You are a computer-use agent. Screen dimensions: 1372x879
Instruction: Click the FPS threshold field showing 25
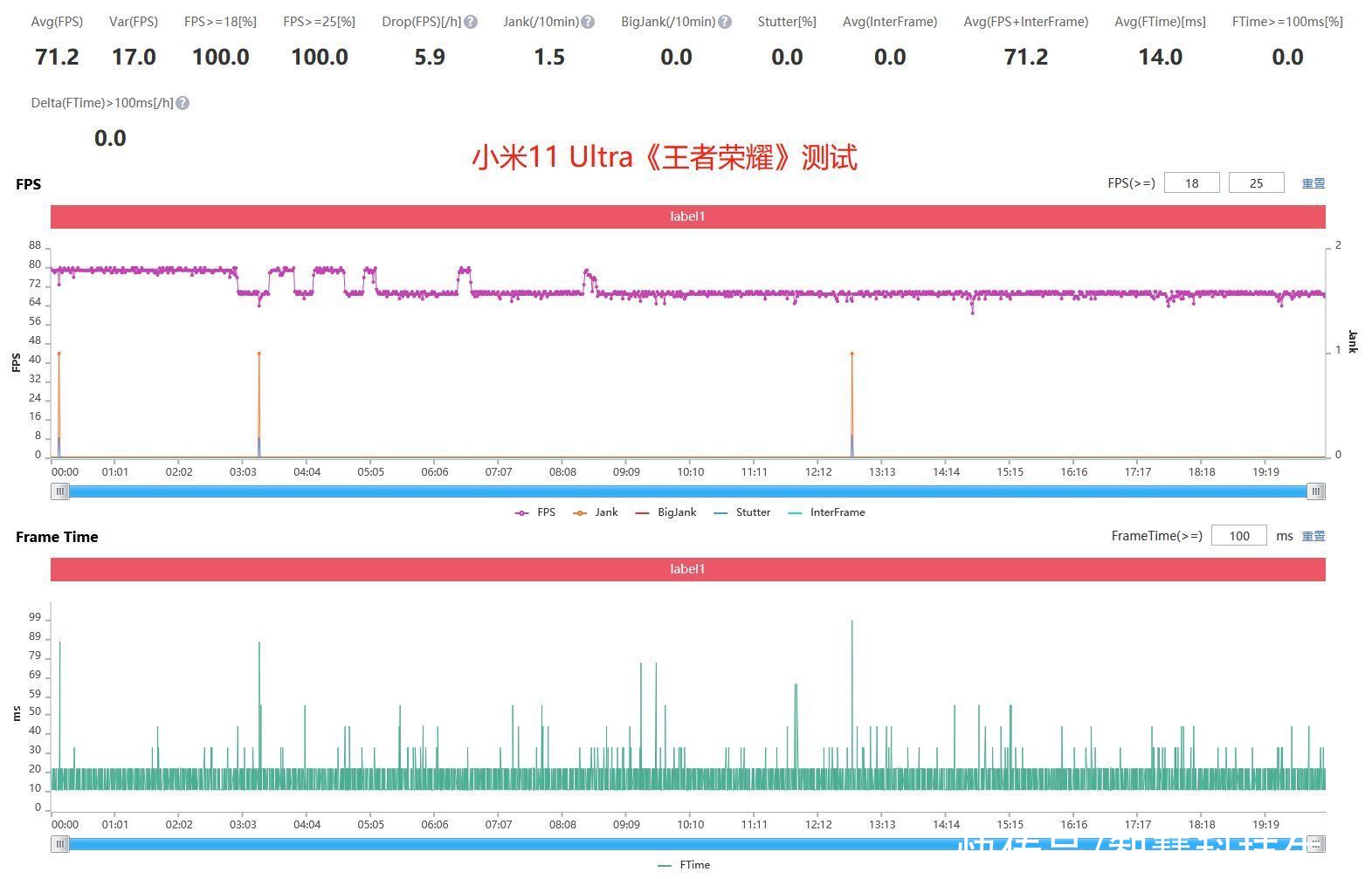1256,183
